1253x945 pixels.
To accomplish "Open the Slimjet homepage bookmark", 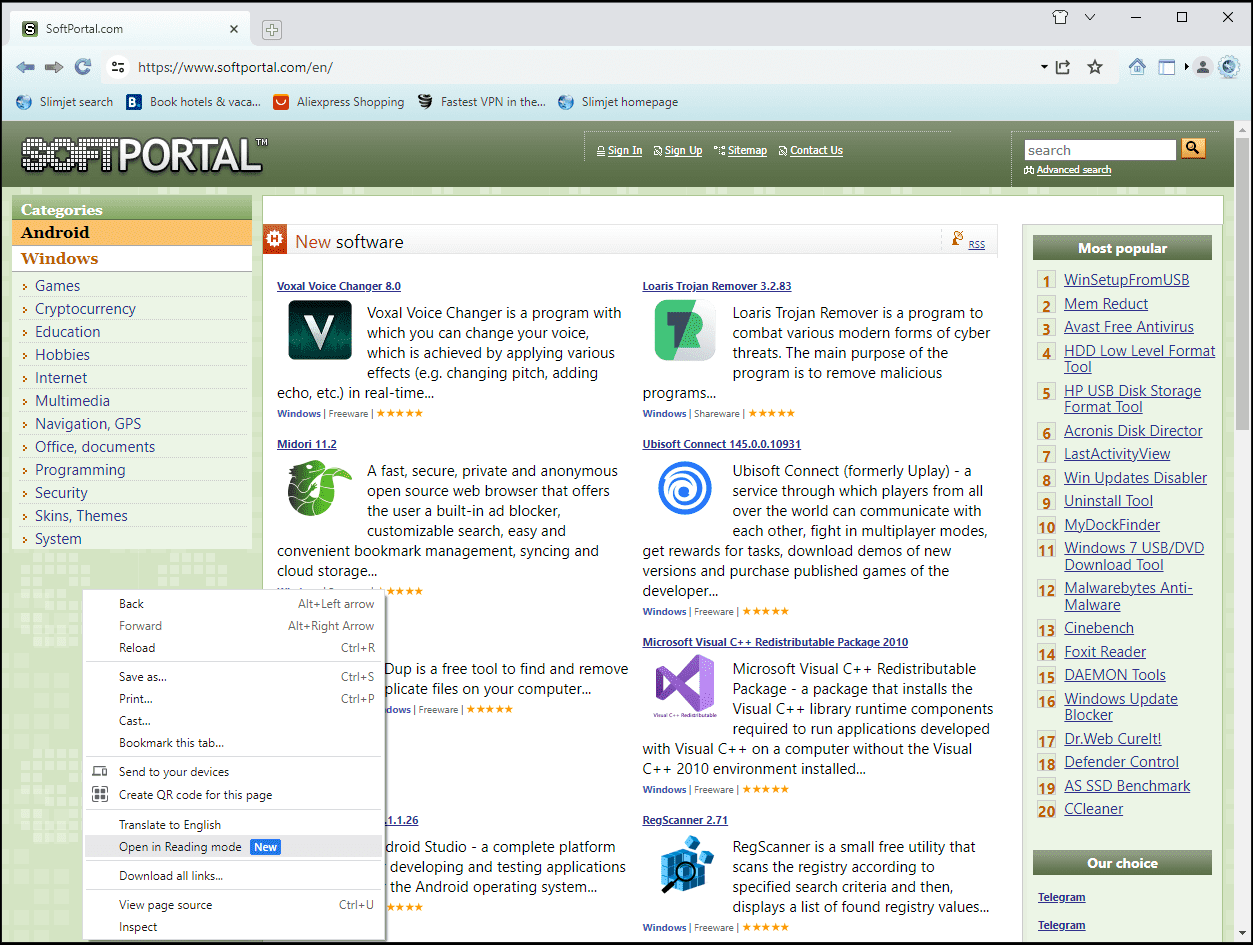I will point(618,102).
